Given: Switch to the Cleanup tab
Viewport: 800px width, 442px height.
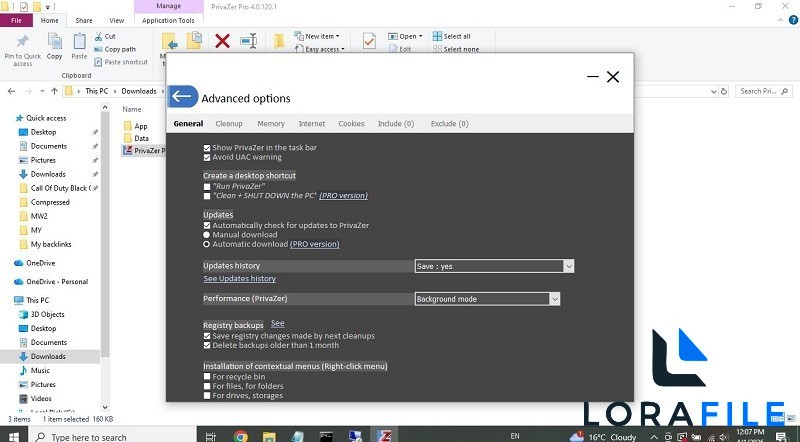Looking at the screenshot, I should tap(229, 124).
